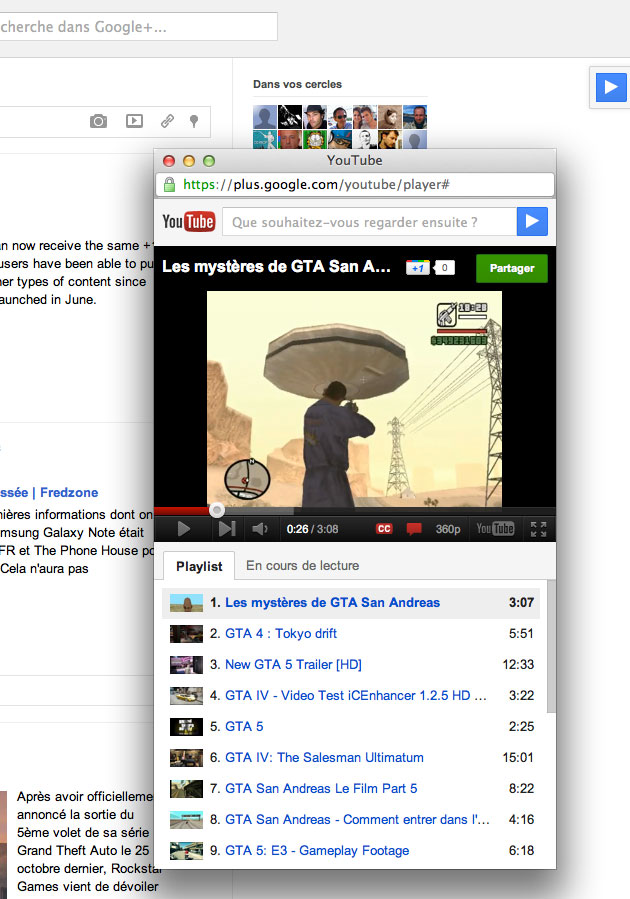The width and height of the screenshot is (630, 899).
Task: Open 'GTA 5: E3 - Gameplay Footage' item
Action: (351, 850)
